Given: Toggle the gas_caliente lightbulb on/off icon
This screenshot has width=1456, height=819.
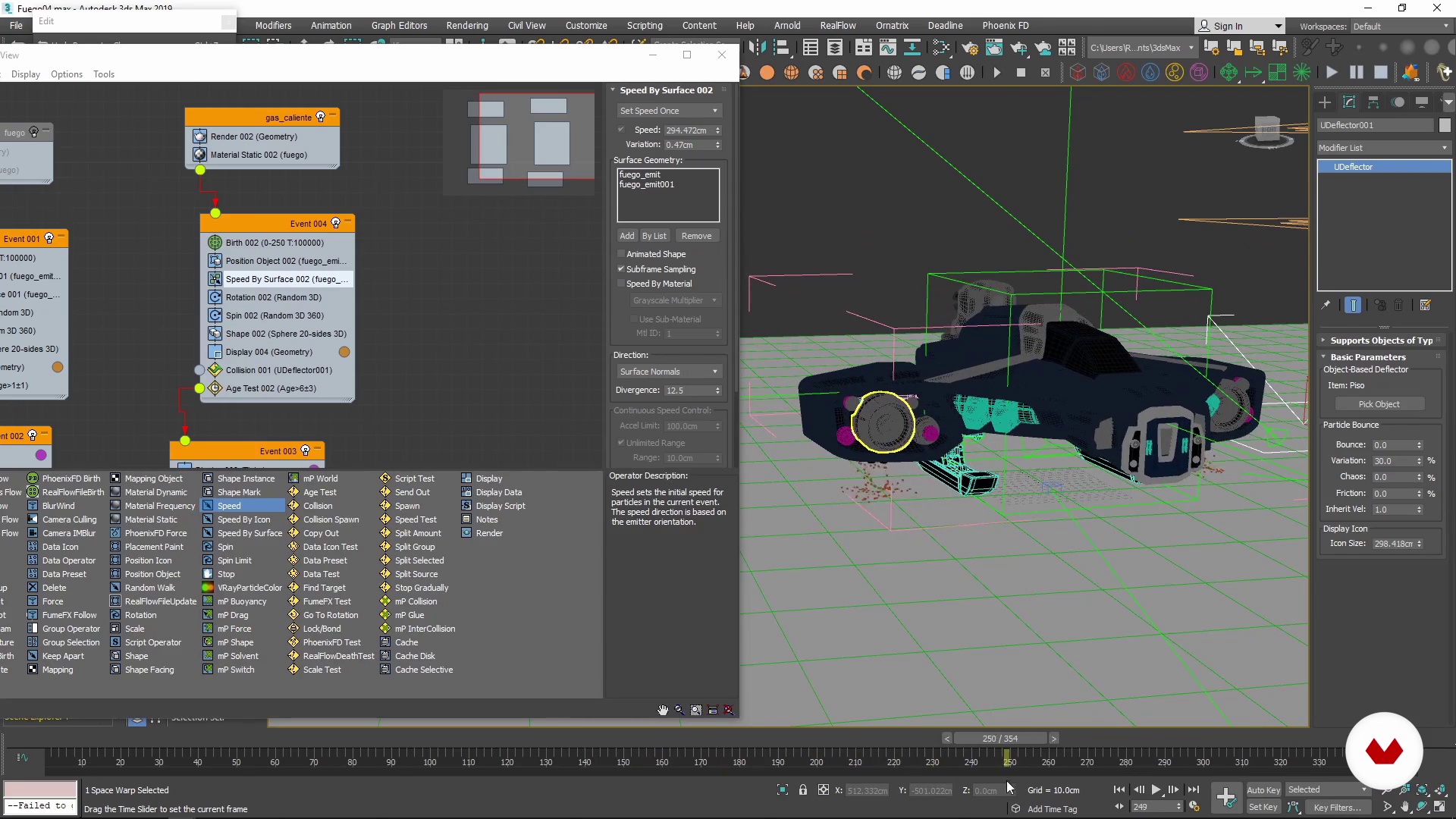Looking at the screenshot, I should (321, 118).
